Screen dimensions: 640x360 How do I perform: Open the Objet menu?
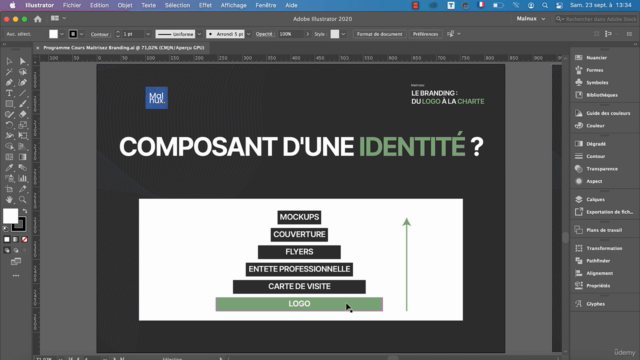[x=125, y=5]
